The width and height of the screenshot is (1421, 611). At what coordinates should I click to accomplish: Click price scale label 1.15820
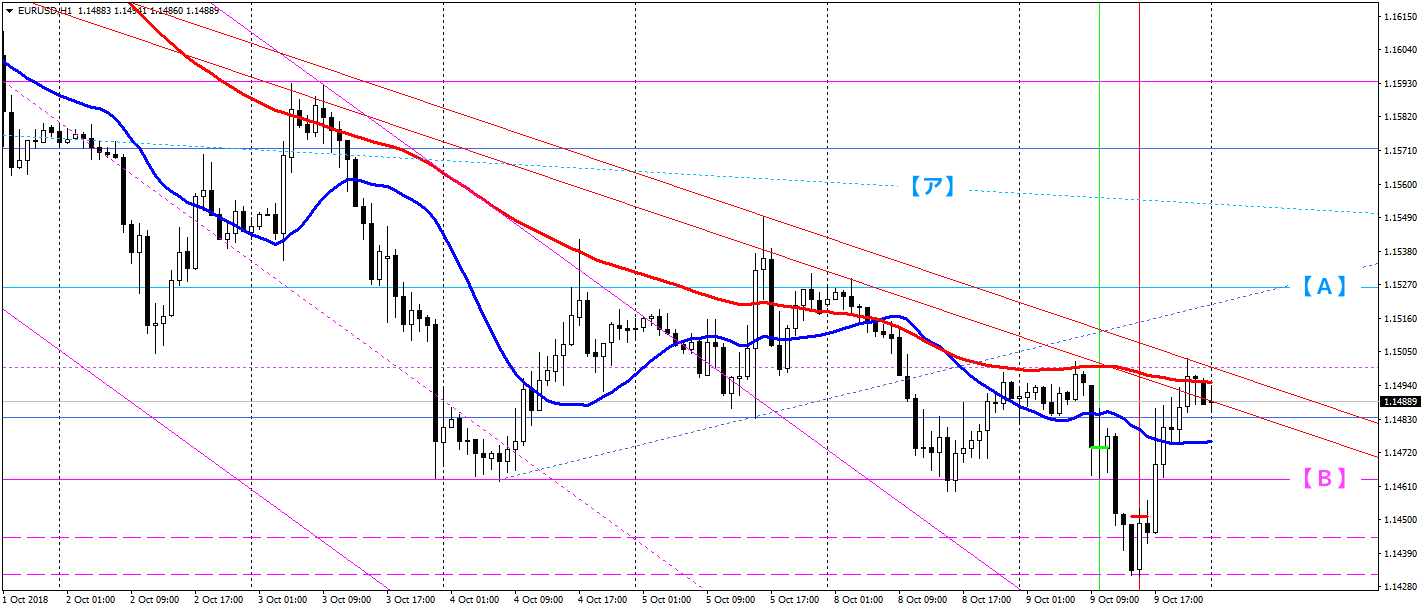[x=1399, y=118]
